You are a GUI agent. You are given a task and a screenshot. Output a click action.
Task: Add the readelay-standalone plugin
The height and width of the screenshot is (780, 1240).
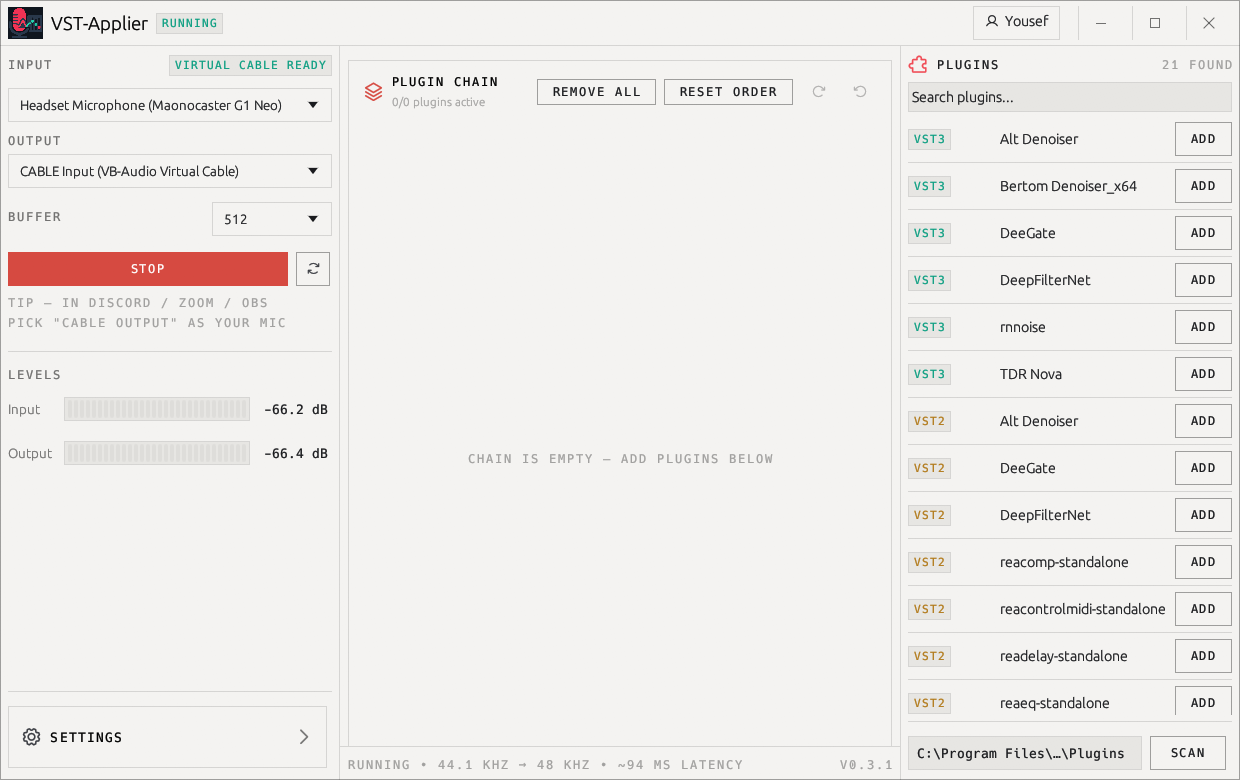tap(1203, 656)
